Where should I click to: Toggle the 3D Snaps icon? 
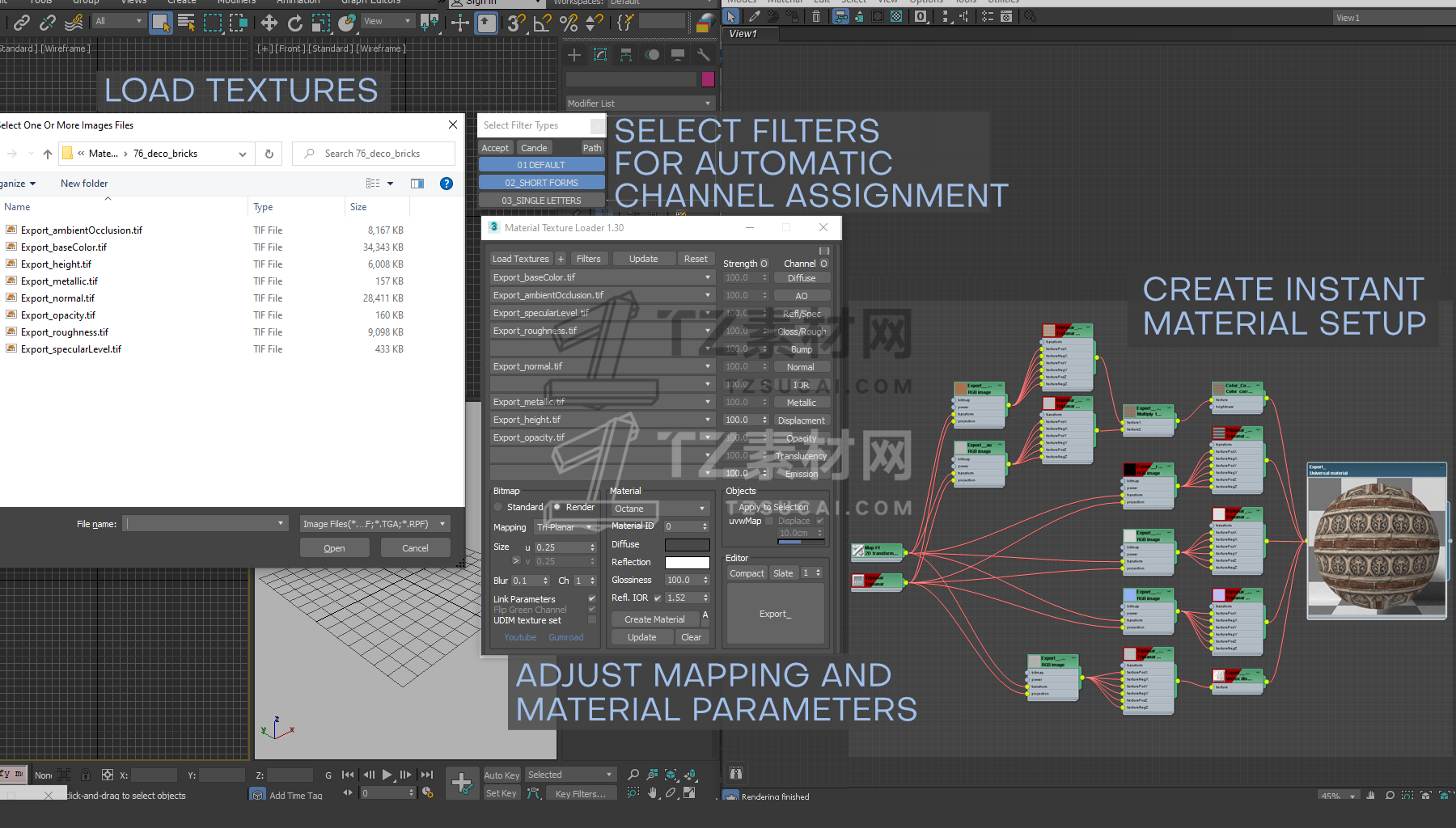pos(516,23)
